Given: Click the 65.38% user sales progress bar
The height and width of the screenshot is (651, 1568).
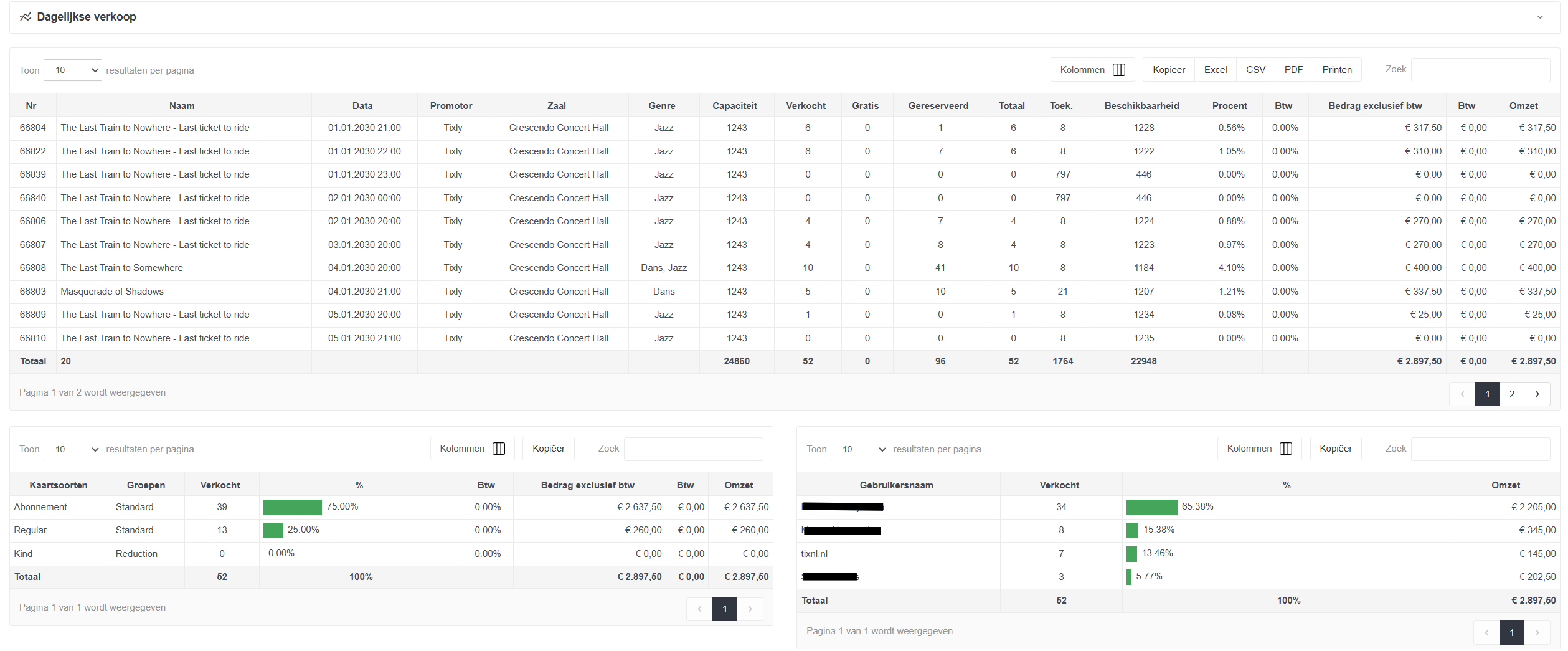Looking at the screenshot, I should point(1151,507).
